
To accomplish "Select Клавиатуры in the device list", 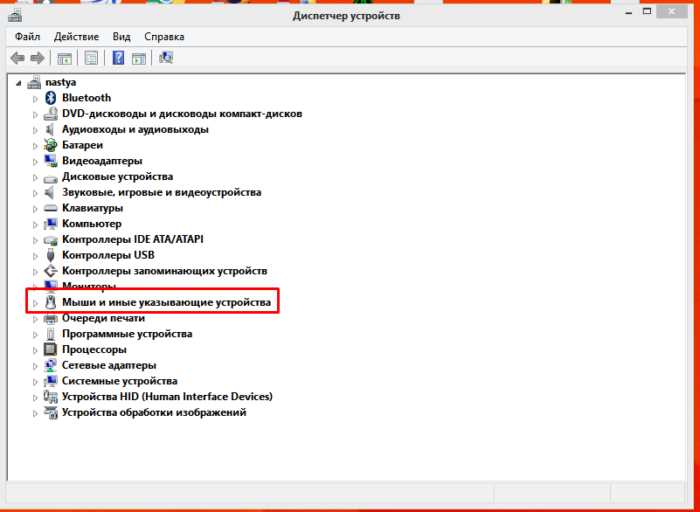I will (x=92, y=208).
